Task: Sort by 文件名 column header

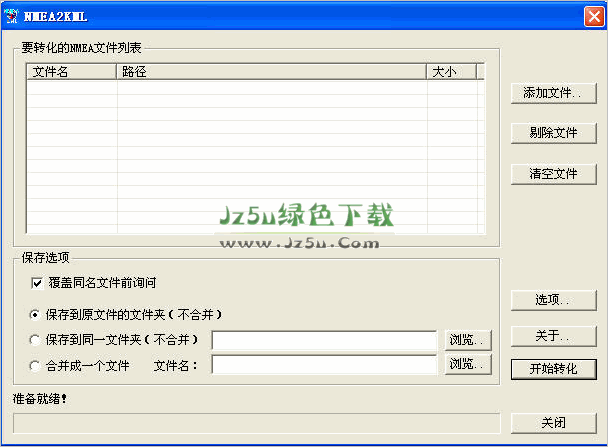Action: (x=72, y=72)
